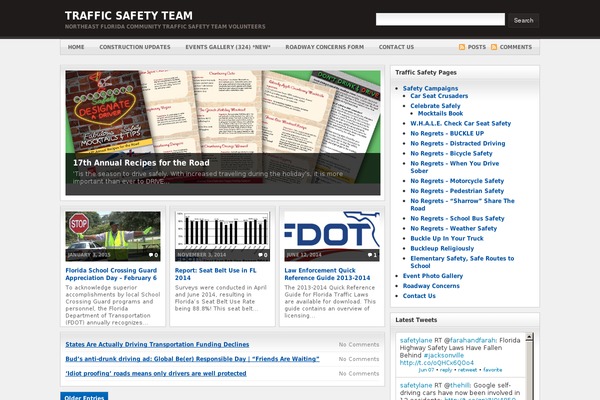Image resolution: width=600 pixels, height=400 pixels.
Task: Click comment bubble icon on November 3, 2014 post
Action: (260, 255)
